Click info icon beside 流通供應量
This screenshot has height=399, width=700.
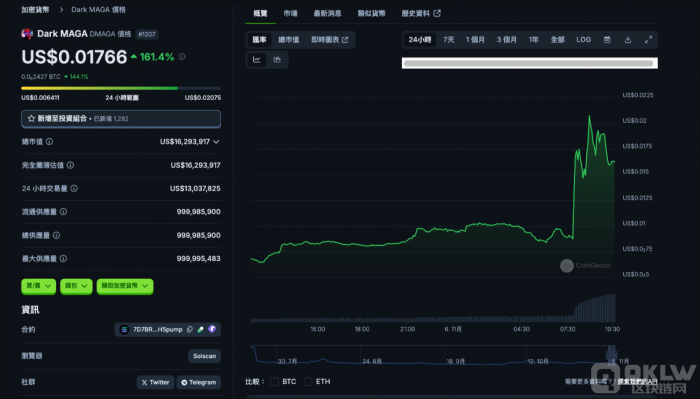tap(63, 212)
